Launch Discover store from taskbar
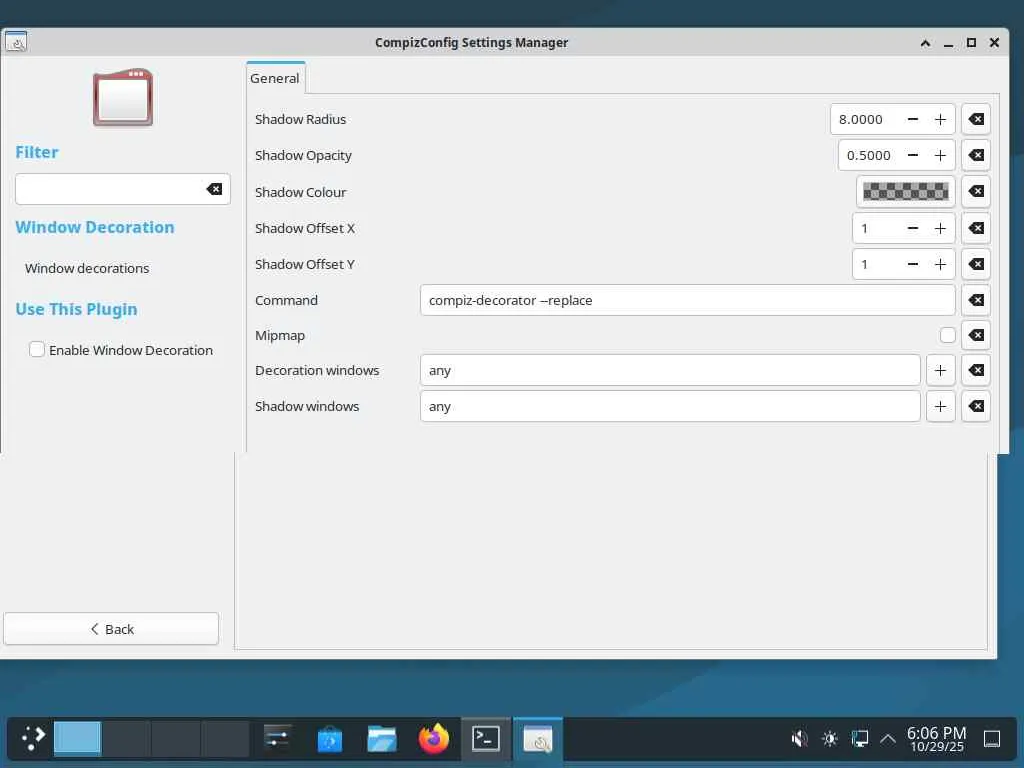The image size is (1024, 768). pyautogui.click(x=330, y=739)
